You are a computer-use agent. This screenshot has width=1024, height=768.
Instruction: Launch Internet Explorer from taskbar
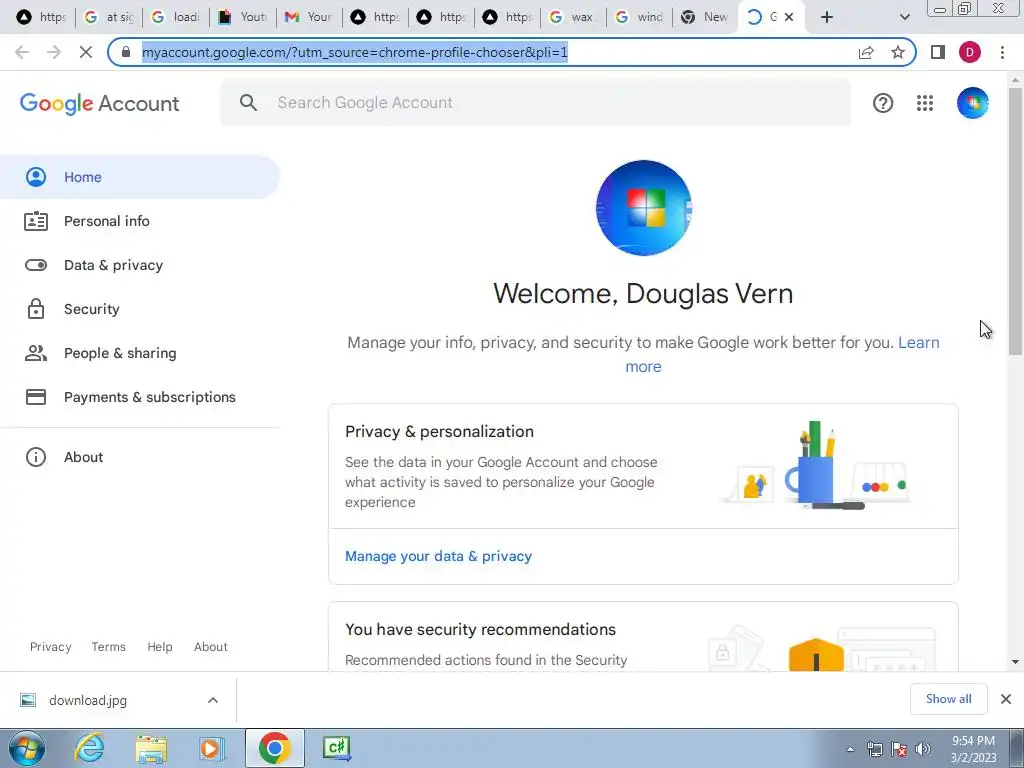(89, 748)
